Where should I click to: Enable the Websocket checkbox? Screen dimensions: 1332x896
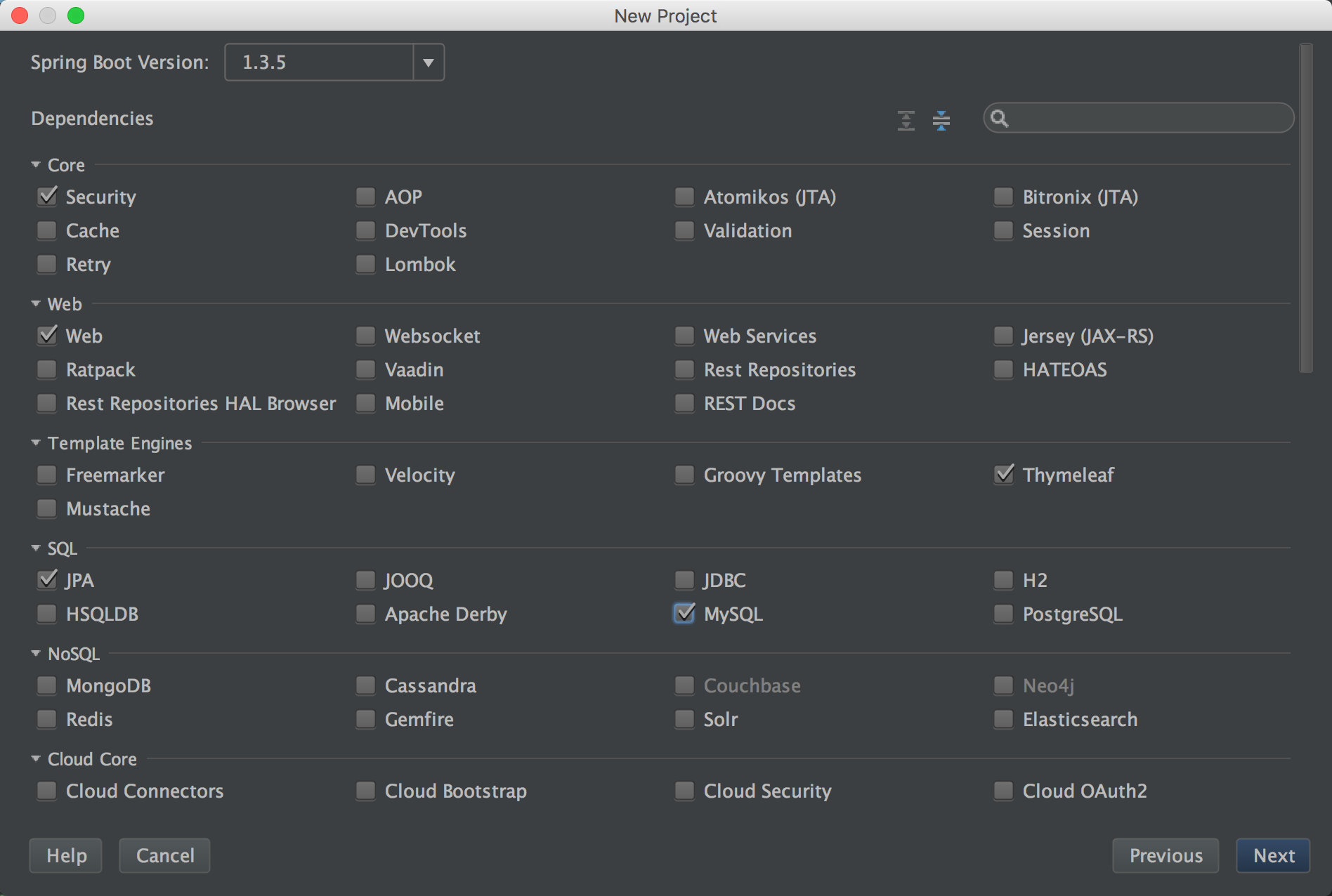365,335
